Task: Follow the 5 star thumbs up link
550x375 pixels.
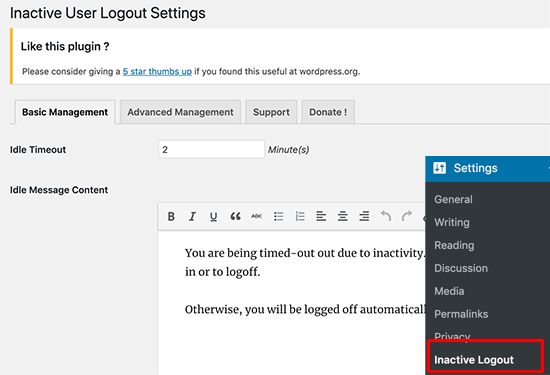Action: coord(157,72)
